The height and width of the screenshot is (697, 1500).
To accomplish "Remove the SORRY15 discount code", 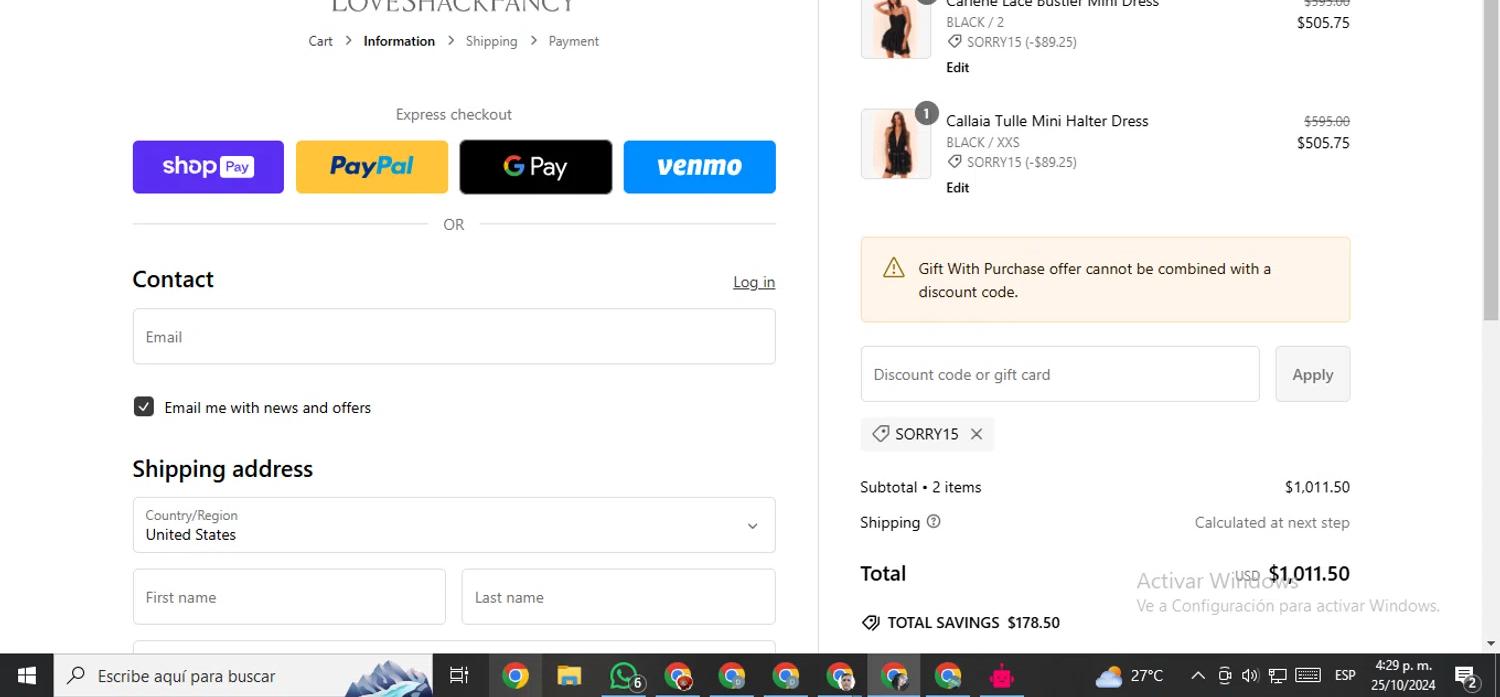I will point(976,434).
